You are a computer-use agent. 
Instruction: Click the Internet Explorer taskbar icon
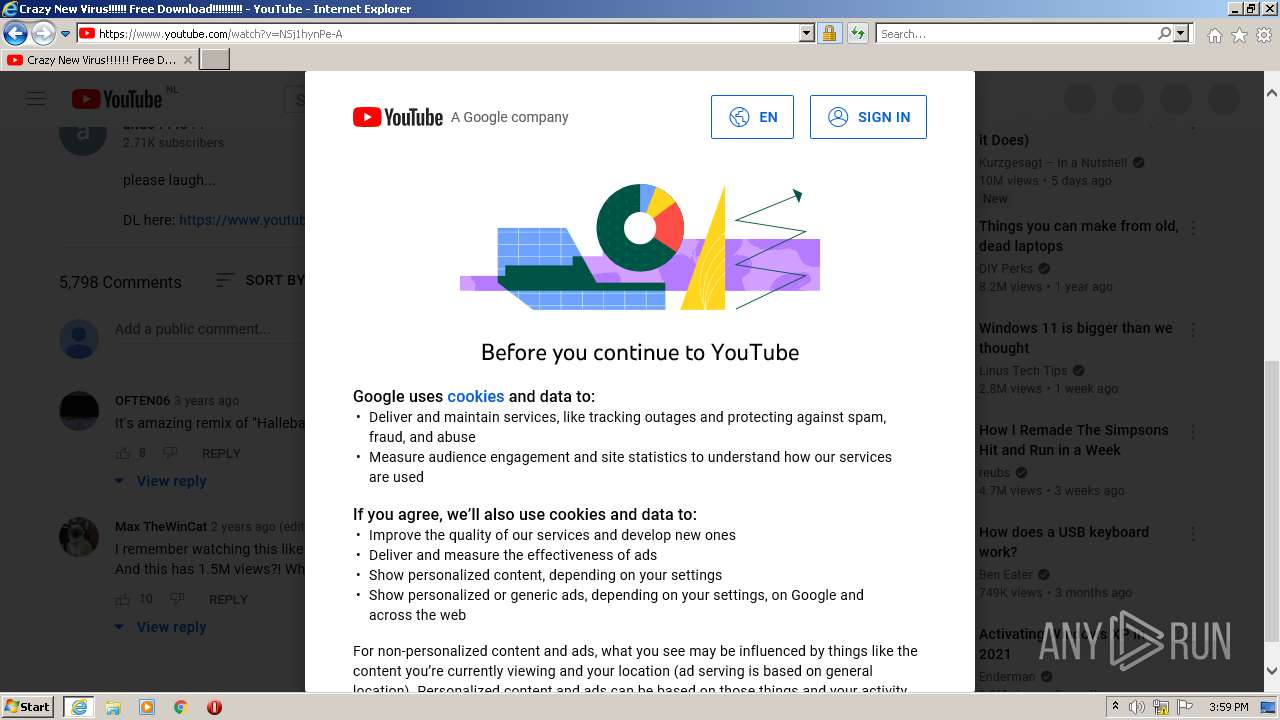click(79, 707)
